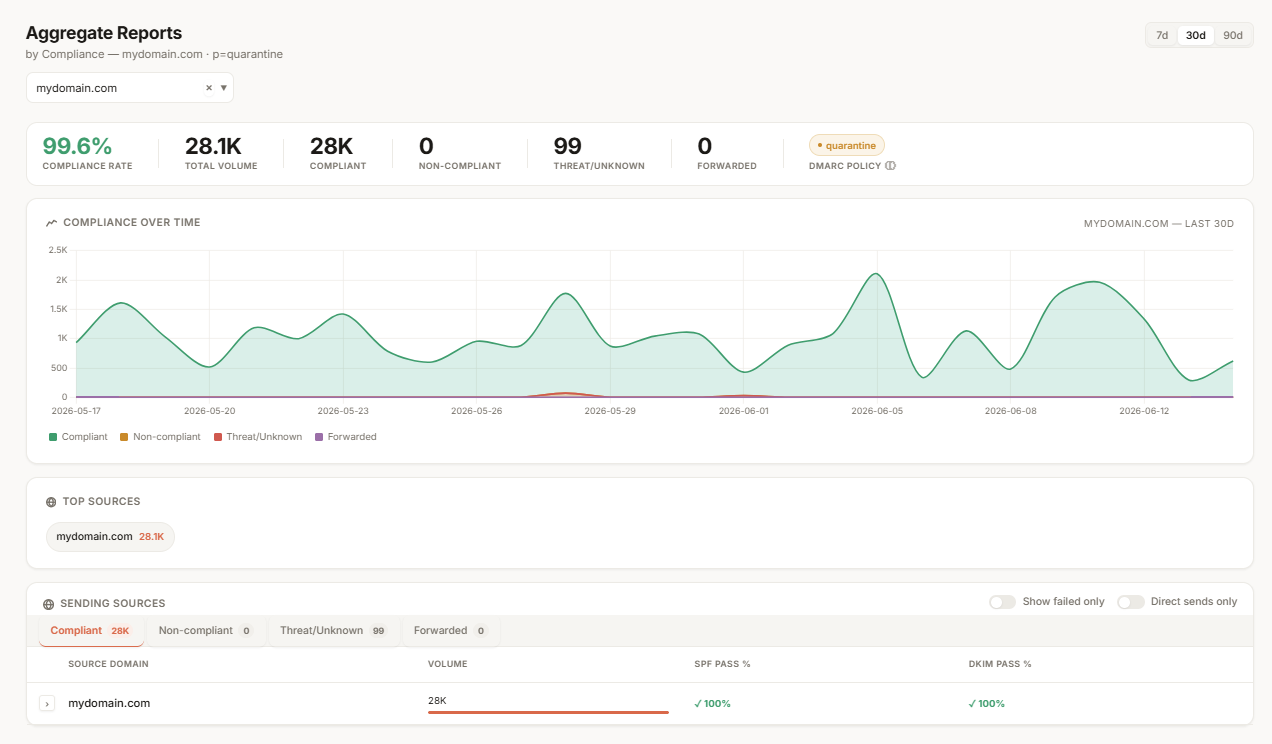Screen dimensions: 1272x744
Task: Clear the mydomain.com domain selection
Action: pos(209,88)
